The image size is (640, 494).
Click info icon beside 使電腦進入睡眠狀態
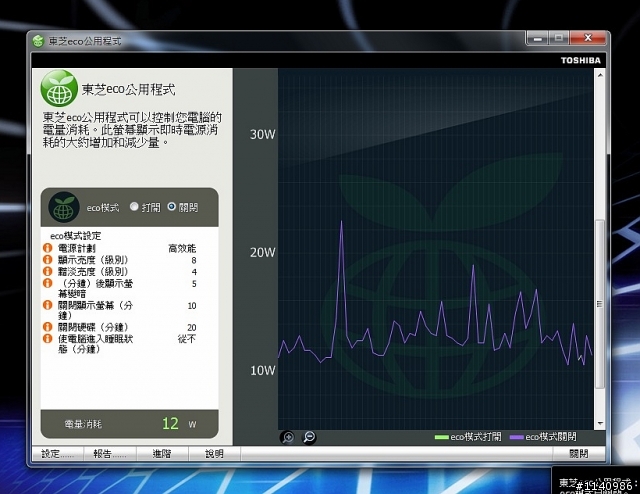(48, 338)
